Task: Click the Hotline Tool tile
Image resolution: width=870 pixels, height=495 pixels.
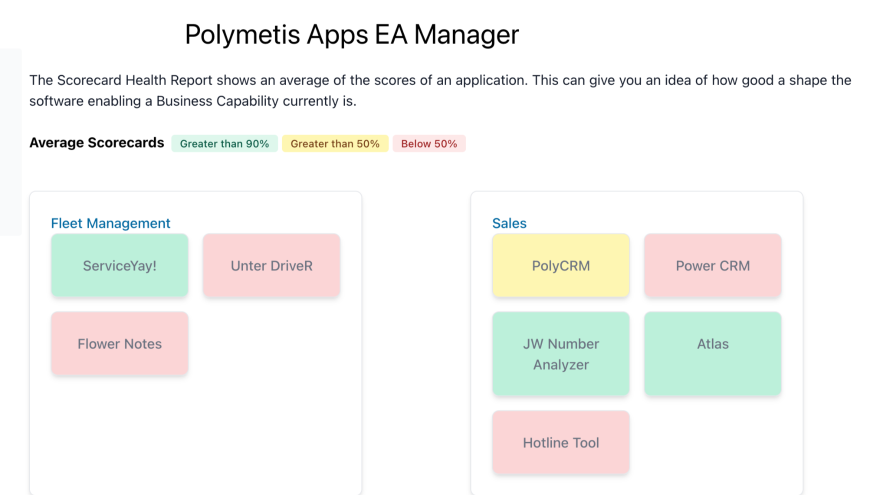Action: tap(561, 442)
